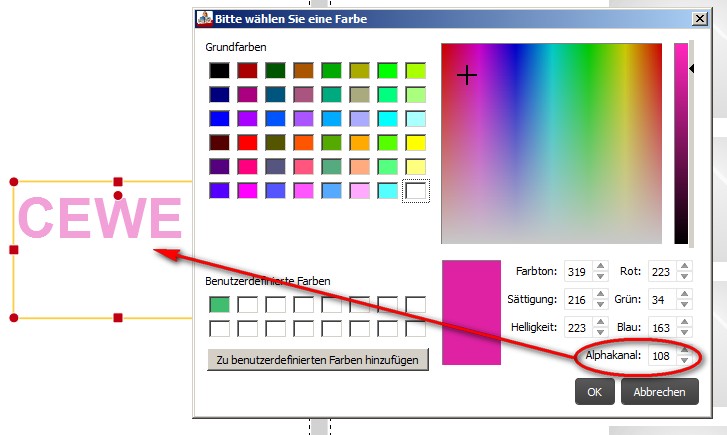The width and height of the screenshot is (727, 435).
Task: Choose the dark green basic swatch
Action: (275, 70)
